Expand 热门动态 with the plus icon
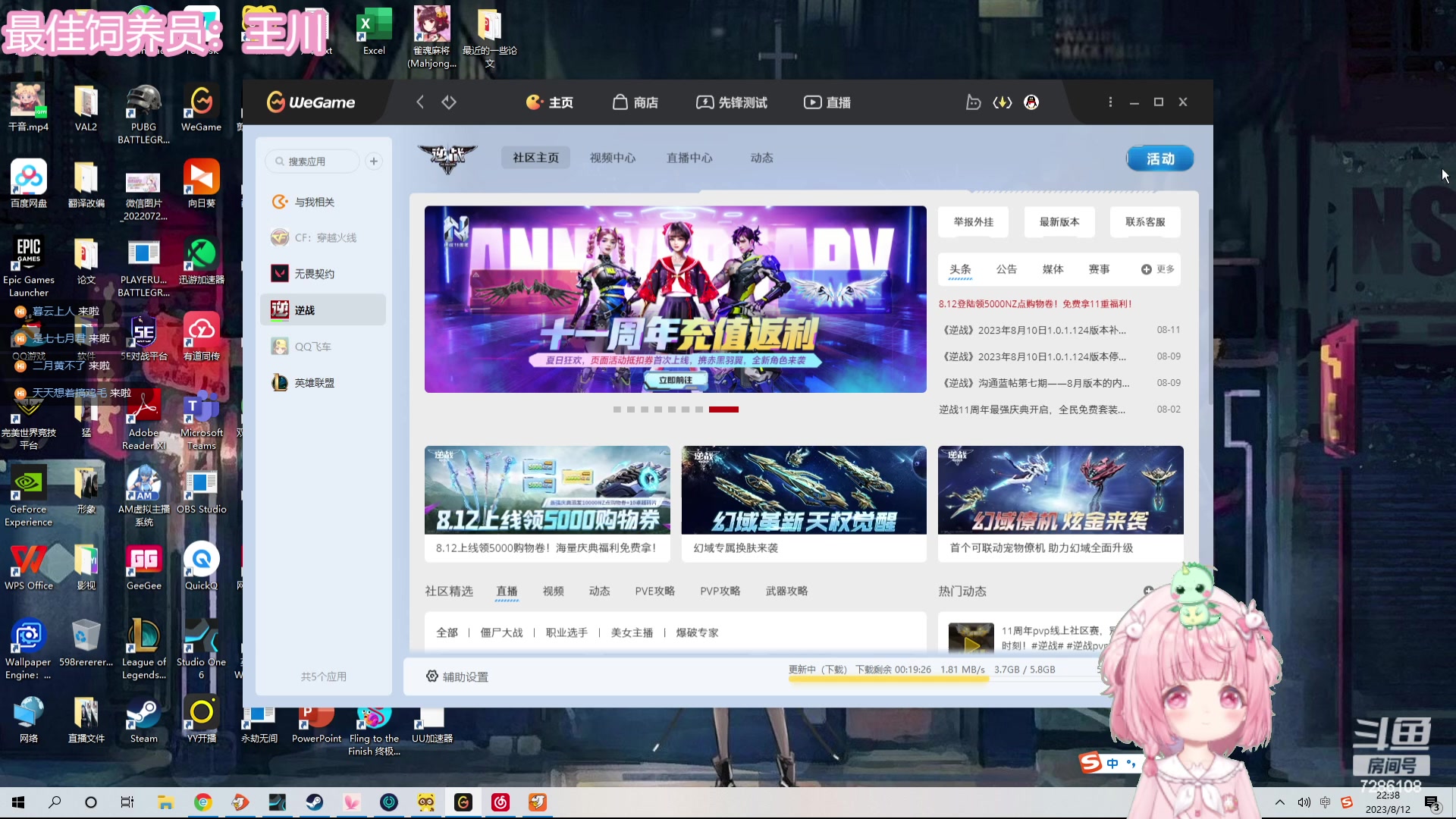 tap(1148, 591)
